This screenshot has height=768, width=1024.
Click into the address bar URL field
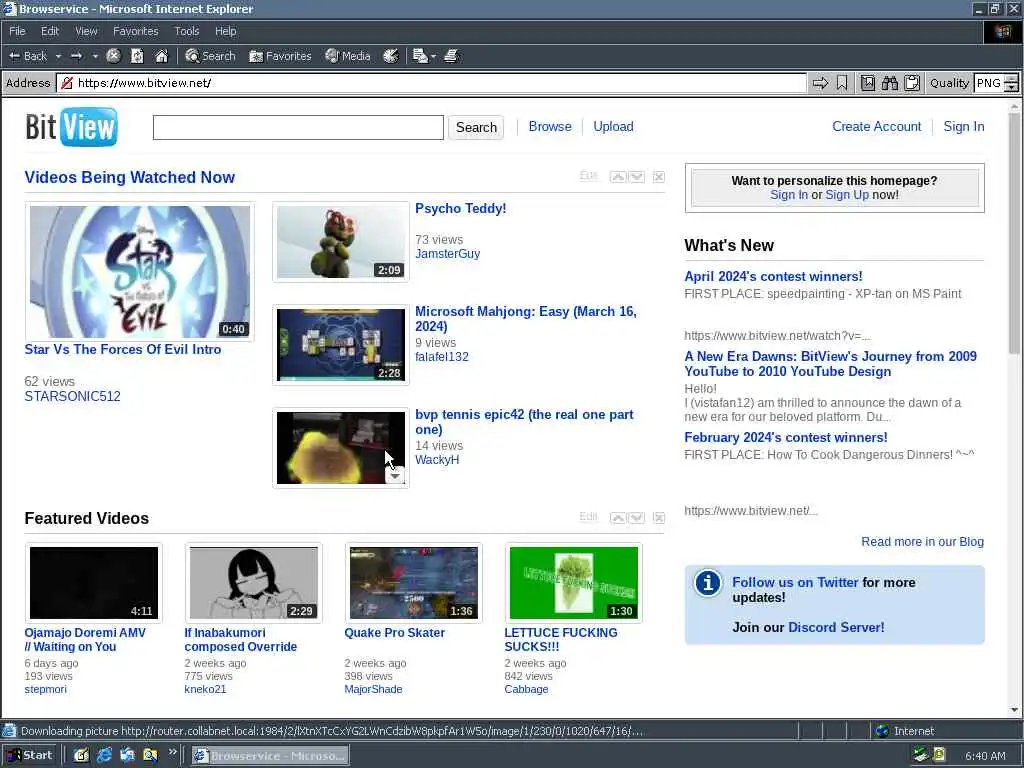click(431, 83)
